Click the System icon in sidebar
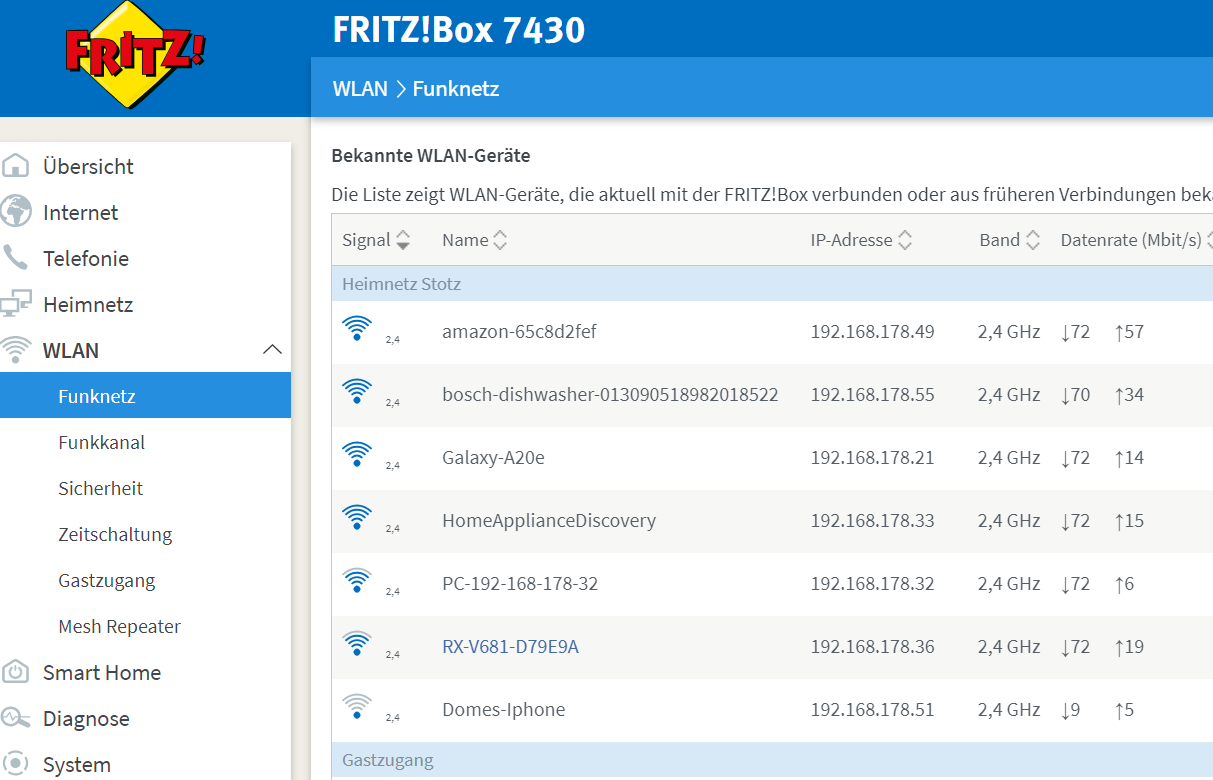The height and width of the screenshot is (780, 1213). (x=16, y=764)
